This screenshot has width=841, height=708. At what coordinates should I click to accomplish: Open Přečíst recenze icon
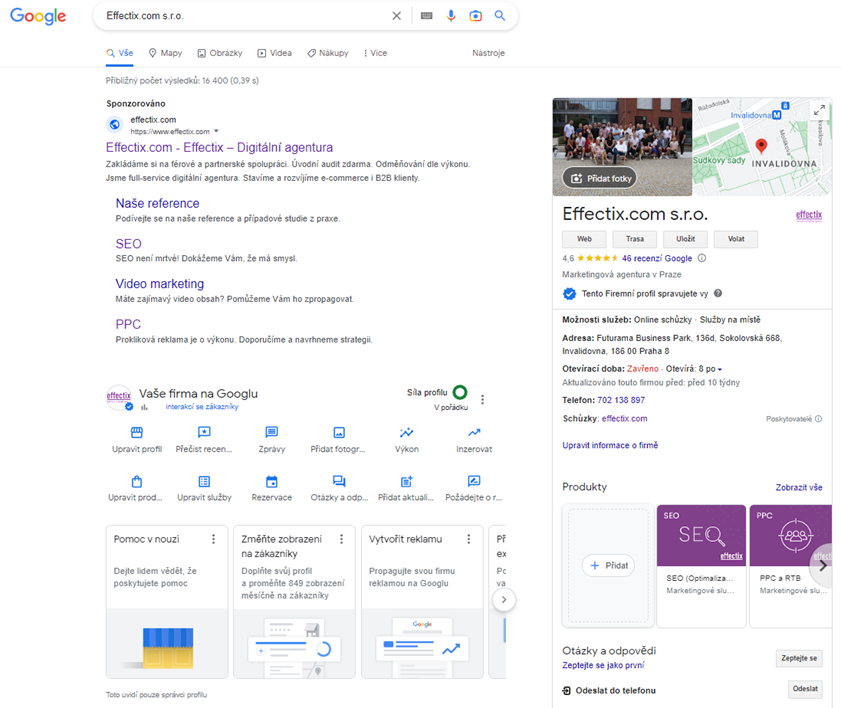click(x=204, y=432)
